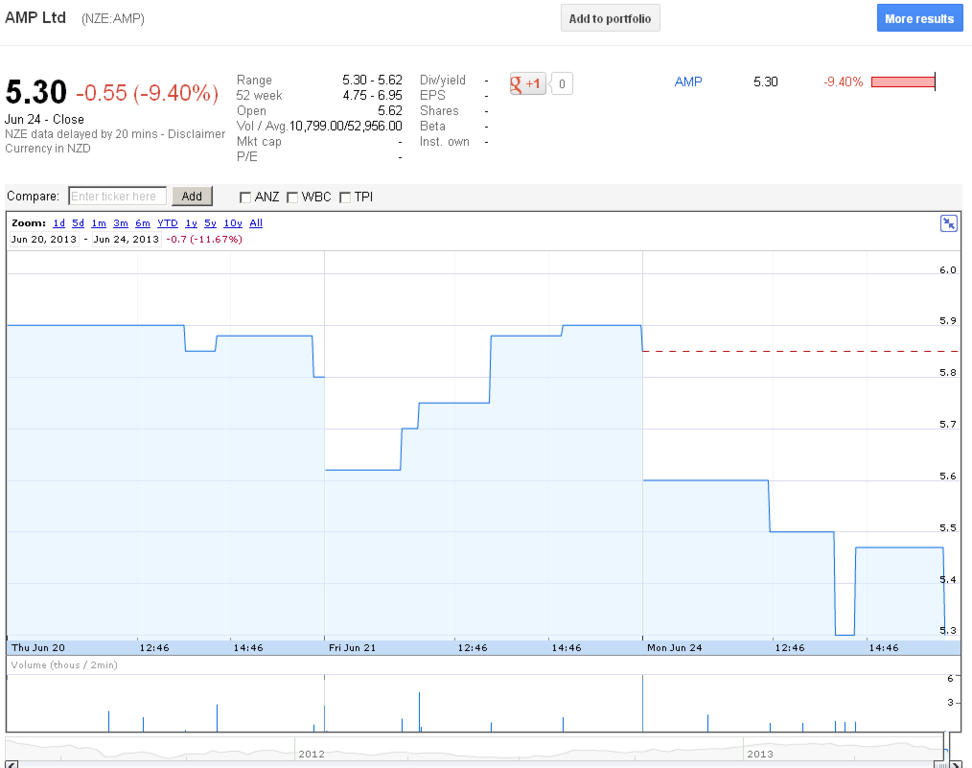Show the All zoom range

(x=256, y=223)
